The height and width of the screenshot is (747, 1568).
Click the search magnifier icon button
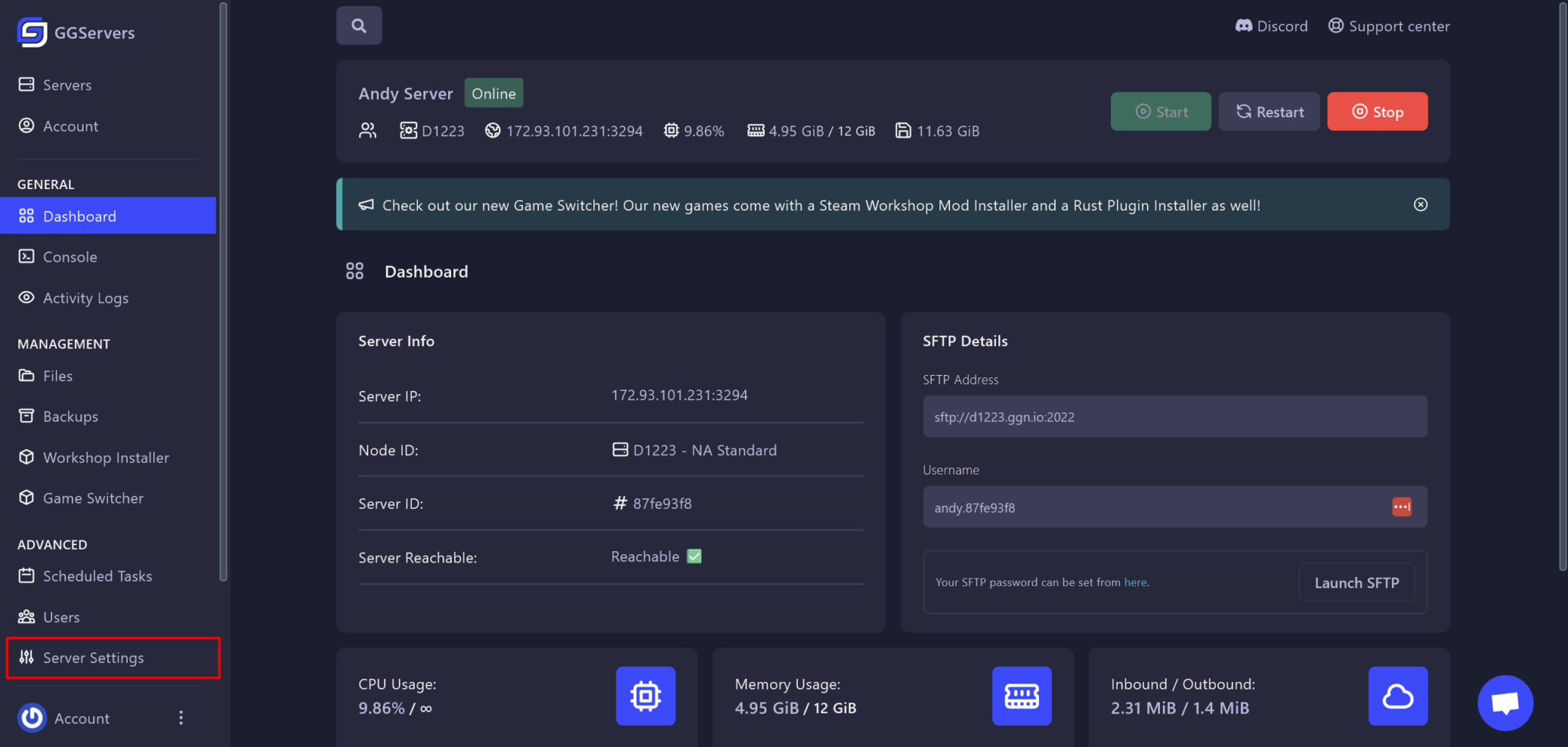[x=358, y=26]
